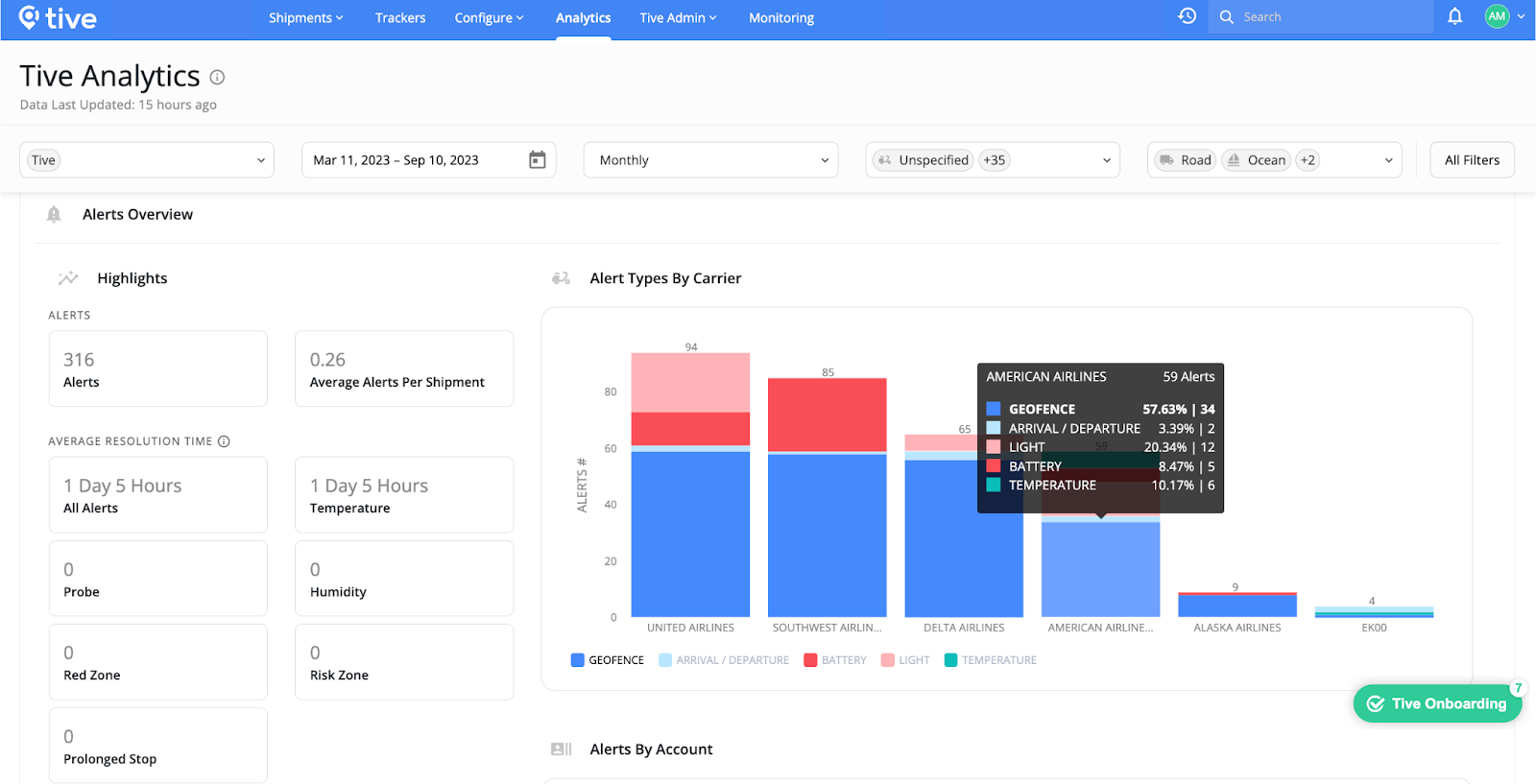The width and height of the screenshot is (1536, 784).
Task: Open notifications bell
Action: pos(1455,16)
